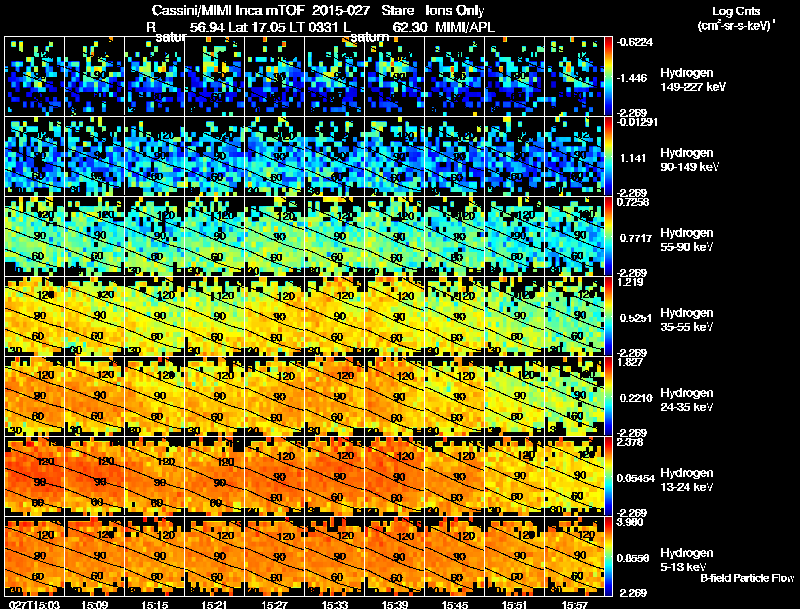Open the 90-149 keV image panel at 15:45
Viewport: 800px width, 609px height.
click(455, 156)
